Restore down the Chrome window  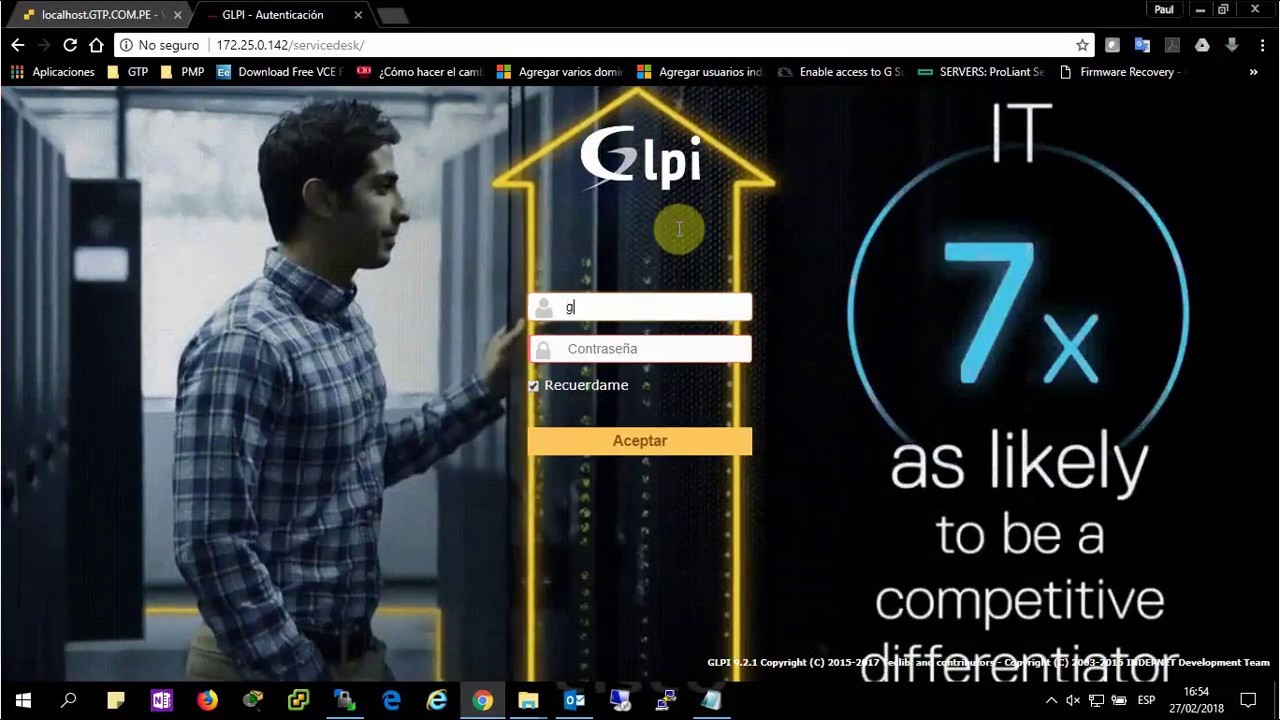[x=1223, y=9]
